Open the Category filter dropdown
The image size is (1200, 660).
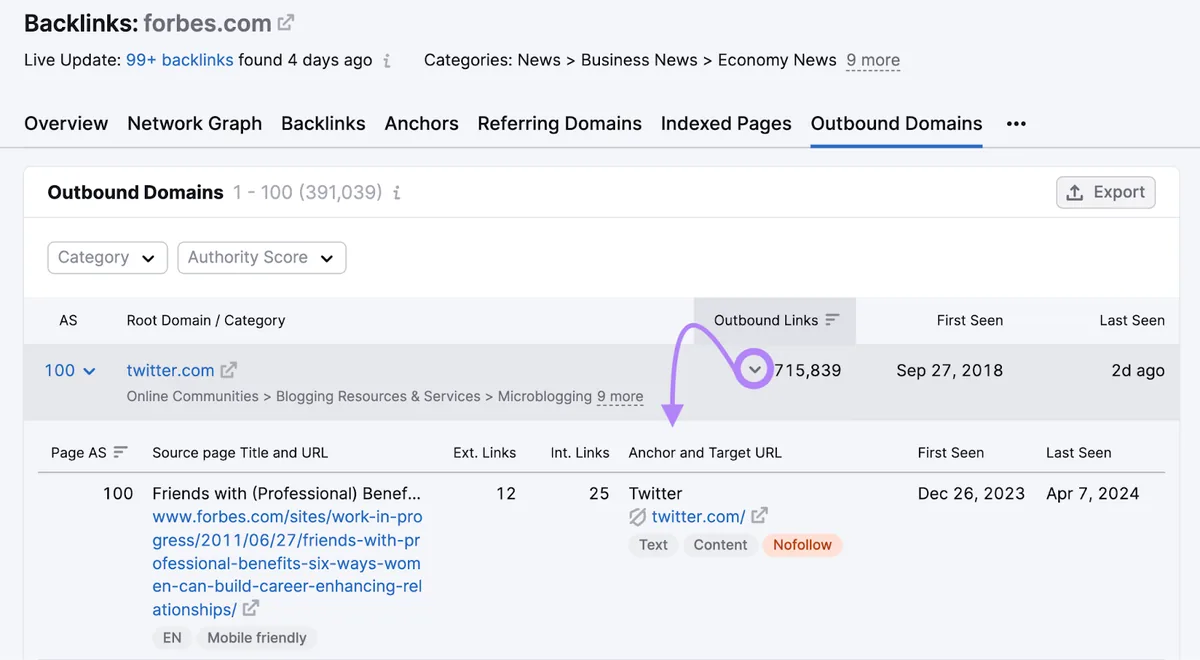click(x=107, y=257)
